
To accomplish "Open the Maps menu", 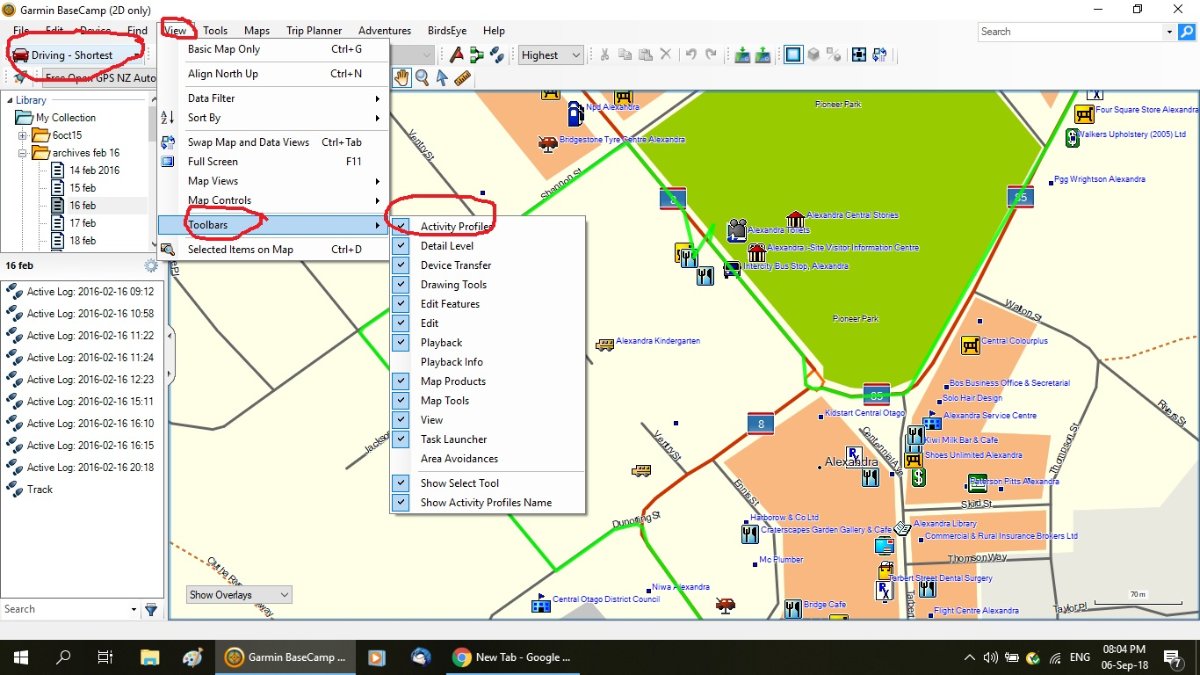I will click(257, 31).
